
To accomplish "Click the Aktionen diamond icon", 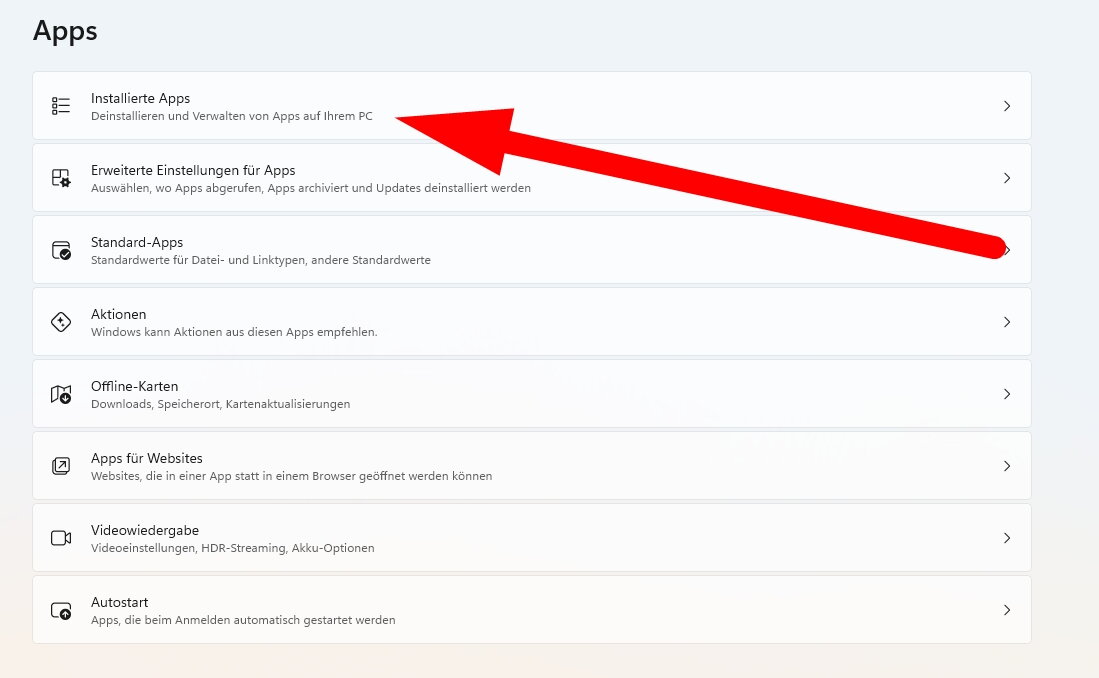I will (61, 322).
